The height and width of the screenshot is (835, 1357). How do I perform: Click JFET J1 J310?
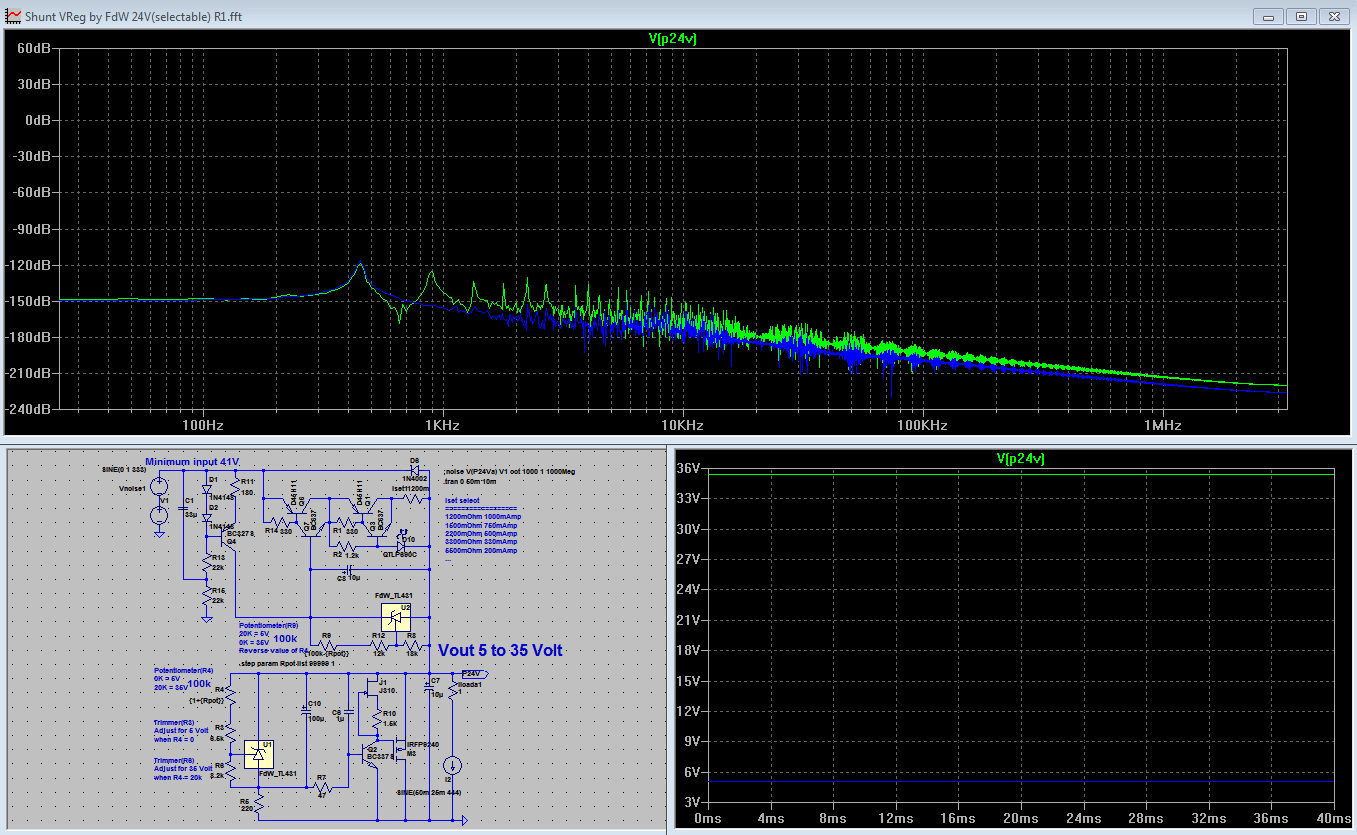pyautogui.click(x=372, y=687)
